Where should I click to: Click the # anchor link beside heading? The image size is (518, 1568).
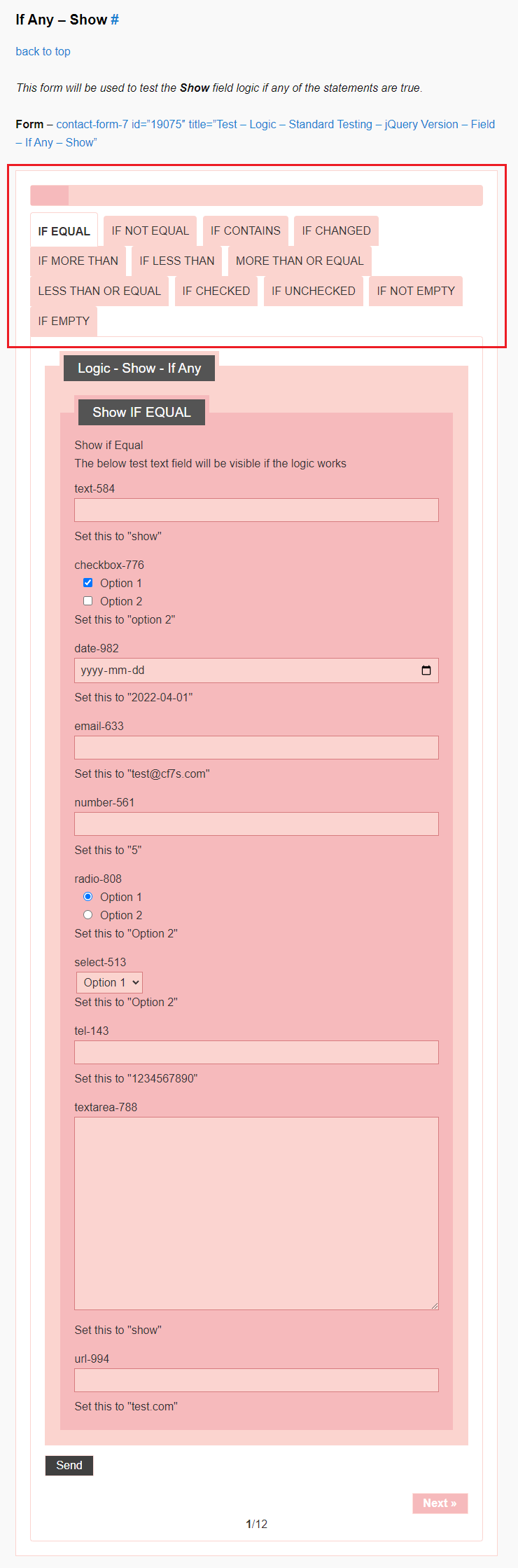pyautogui.click(x=115, y=20)
